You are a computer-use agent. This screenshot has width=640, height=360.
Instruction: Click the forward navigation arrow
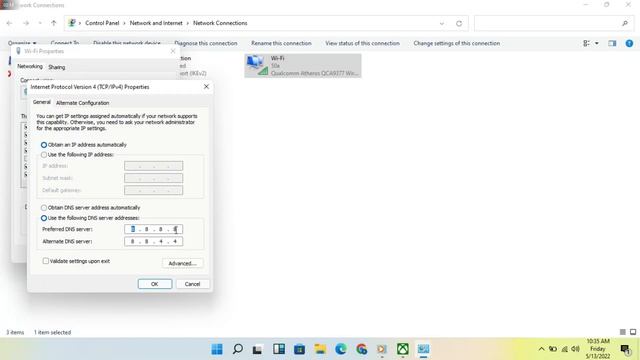pyautogui.click(x=26, y=23)
